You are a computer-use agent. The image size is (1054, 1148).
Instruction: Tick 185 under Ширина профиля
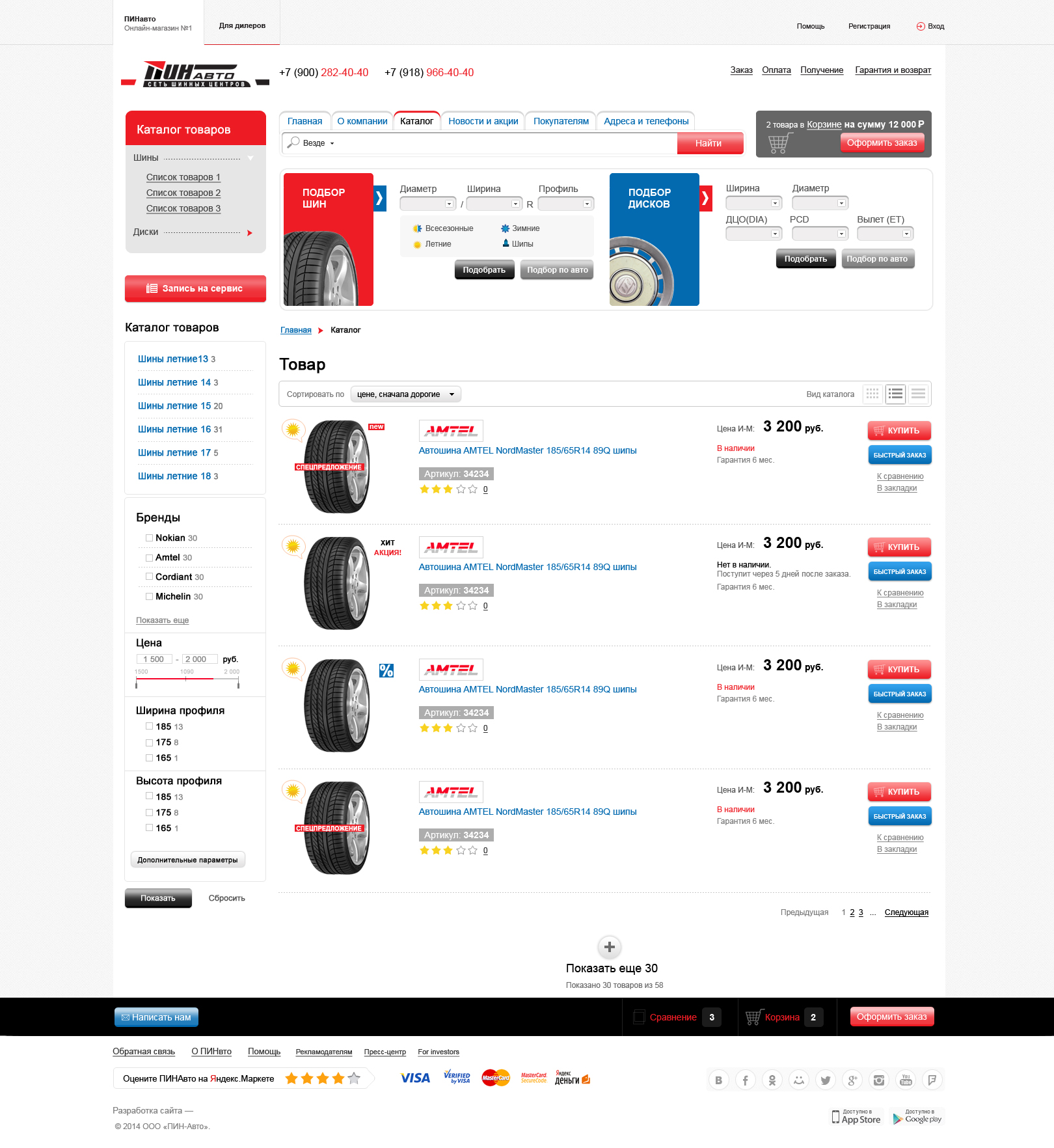coord(149,726)
